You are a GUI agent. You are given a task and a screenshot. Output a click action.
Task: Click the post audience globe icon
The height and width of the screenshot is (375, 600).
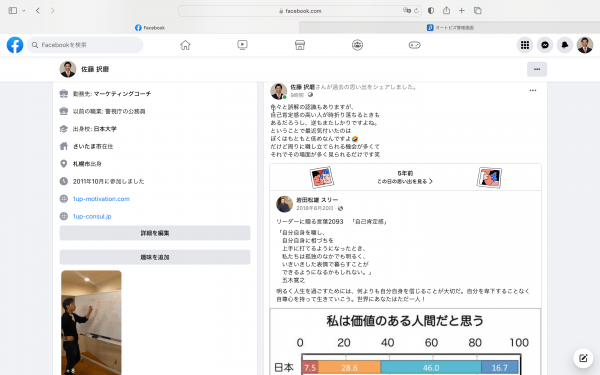310,95
